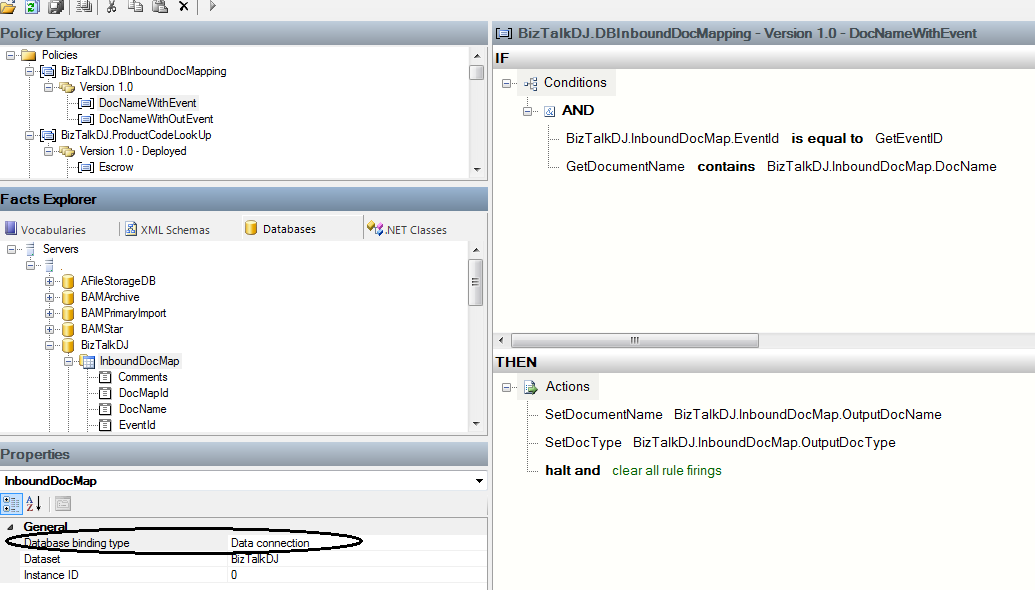Viewport: 1035px width, 590px height.
Task: Delete using the X toolbar icon
Action: click(183, 7)
